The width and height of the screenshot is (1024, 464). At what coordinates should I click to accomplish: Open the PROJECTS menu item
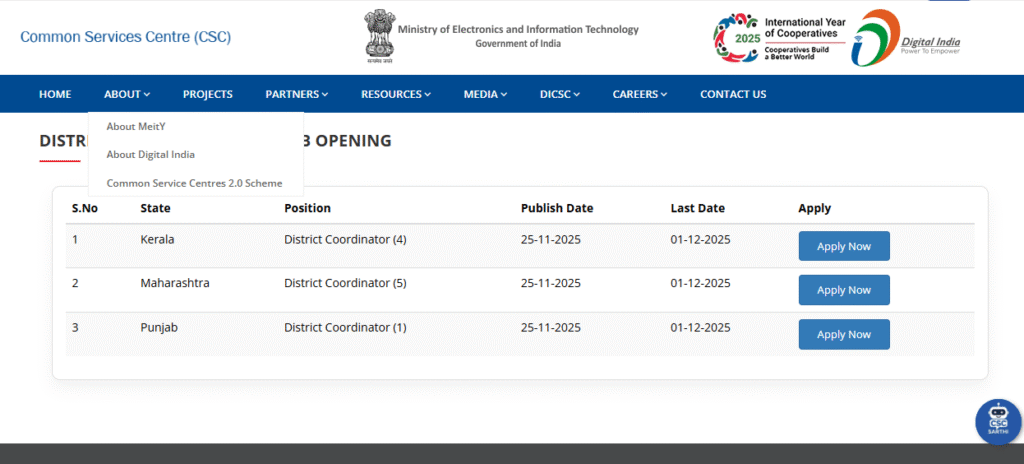pyautogui.click(x=208, y=94)
